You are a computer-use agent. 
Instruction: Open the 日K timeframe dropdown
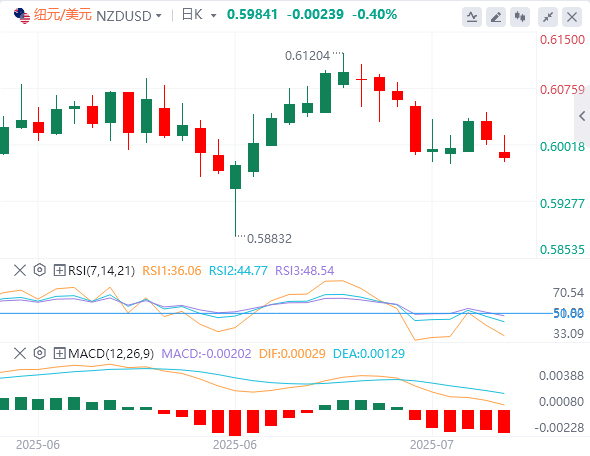(213, 16)
